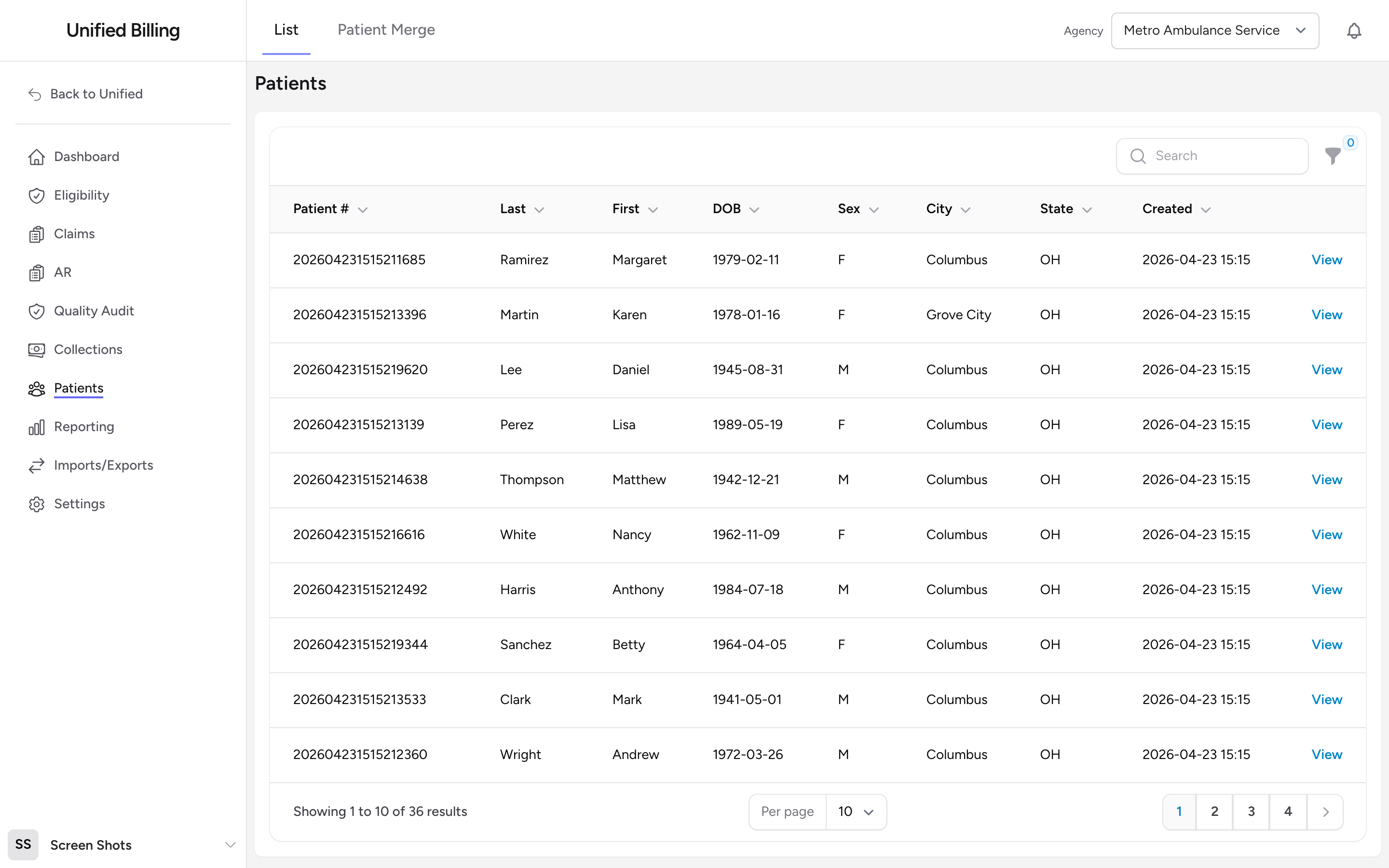
Task: Open the Agency dropdown Metro Ambulance Service
Action: (x=1214, y=30)
